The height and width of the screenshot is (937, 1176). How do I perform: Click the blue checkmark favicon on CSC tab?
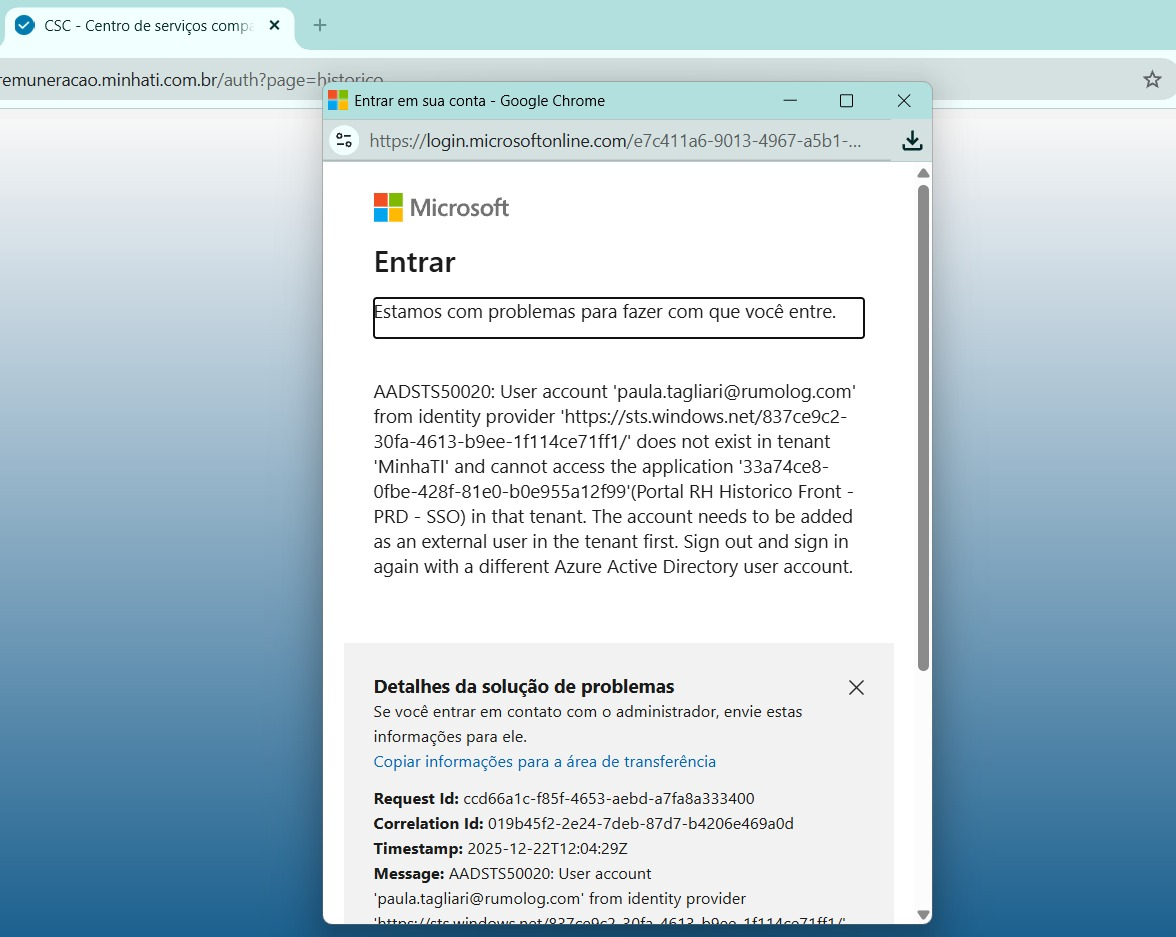[25, 26]
